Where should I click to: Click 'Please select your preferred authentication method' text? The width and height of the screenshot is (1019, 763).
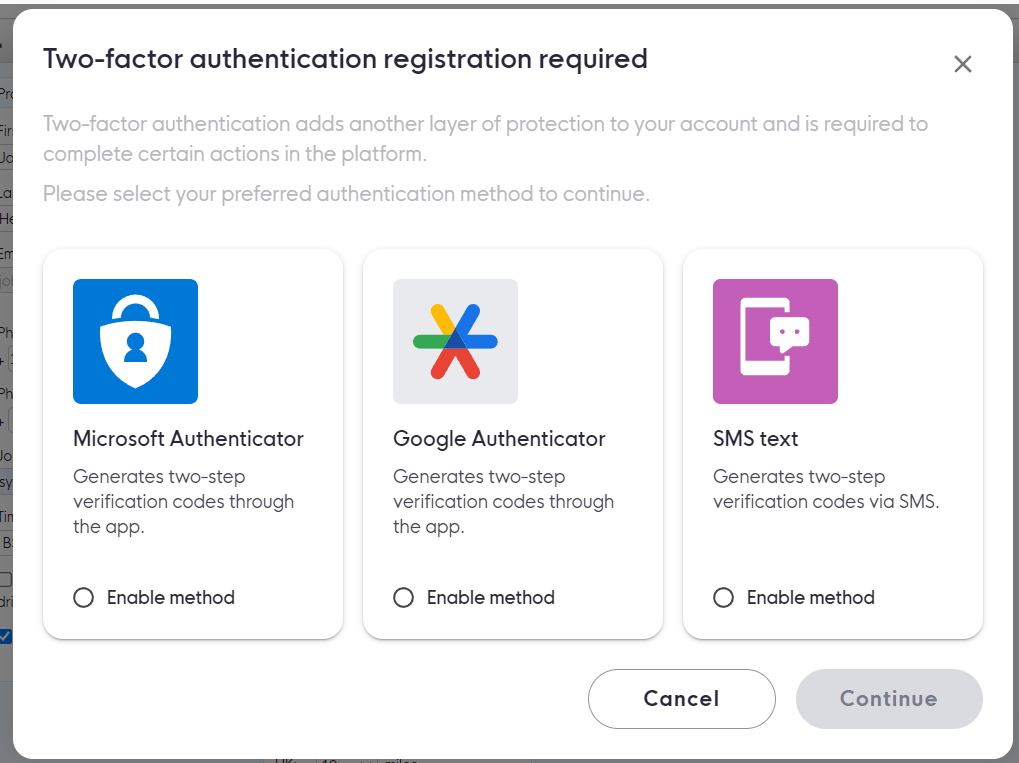coord(346,194)
